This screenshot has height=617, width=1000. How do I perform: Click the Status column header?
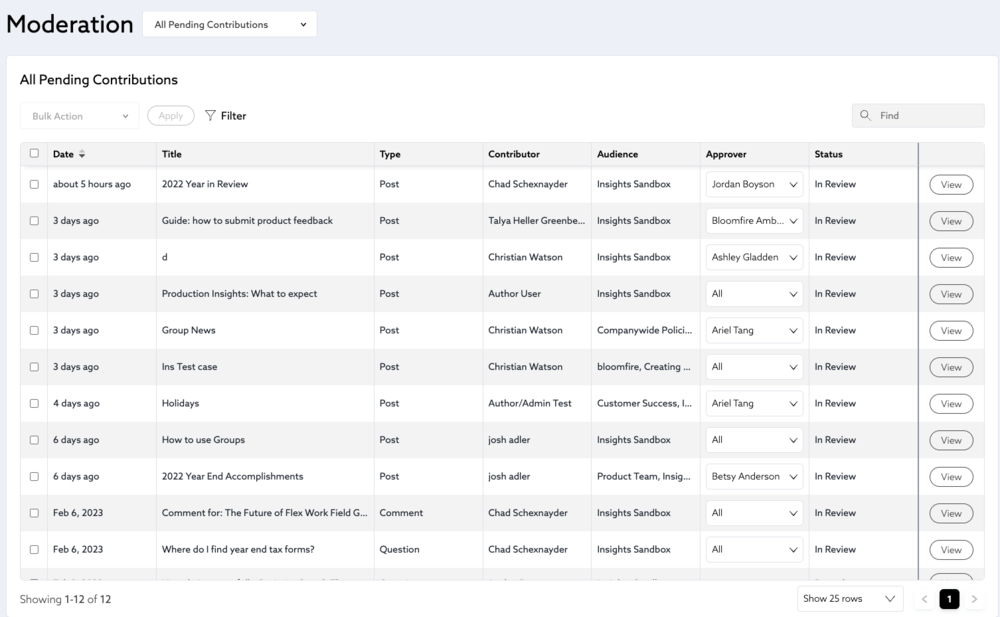(828, 155)
